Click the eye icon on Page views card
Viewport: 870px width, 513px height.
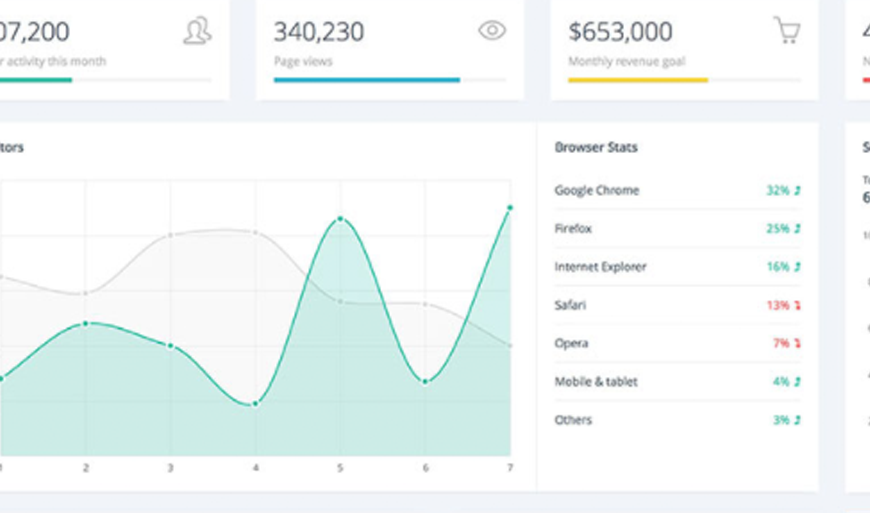(x=492, y=31)
